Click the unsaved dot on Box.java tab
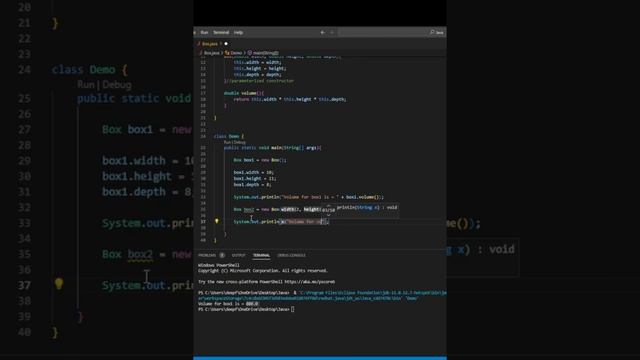Image resolution: width=640 pixels, height=360 pixels. pyautogui.click(x=226, y=44)
